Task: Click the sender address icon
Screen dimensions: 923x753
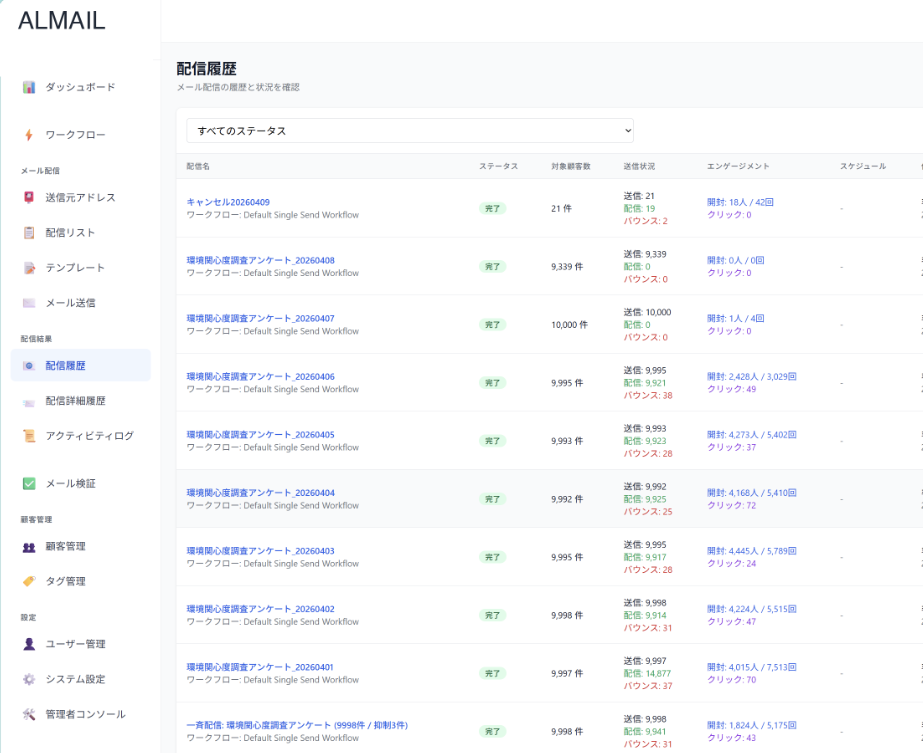Action: point(29,198)
